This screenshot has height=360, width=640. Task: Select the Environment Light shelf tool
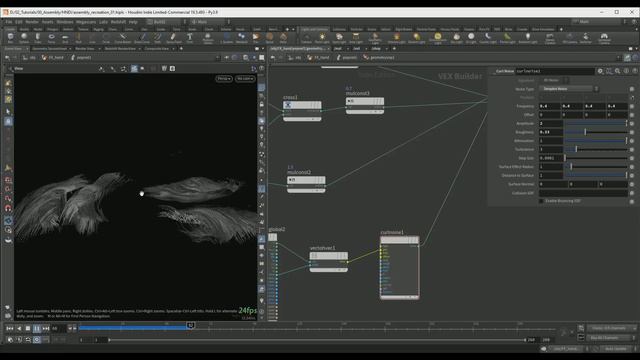(438, 38)
